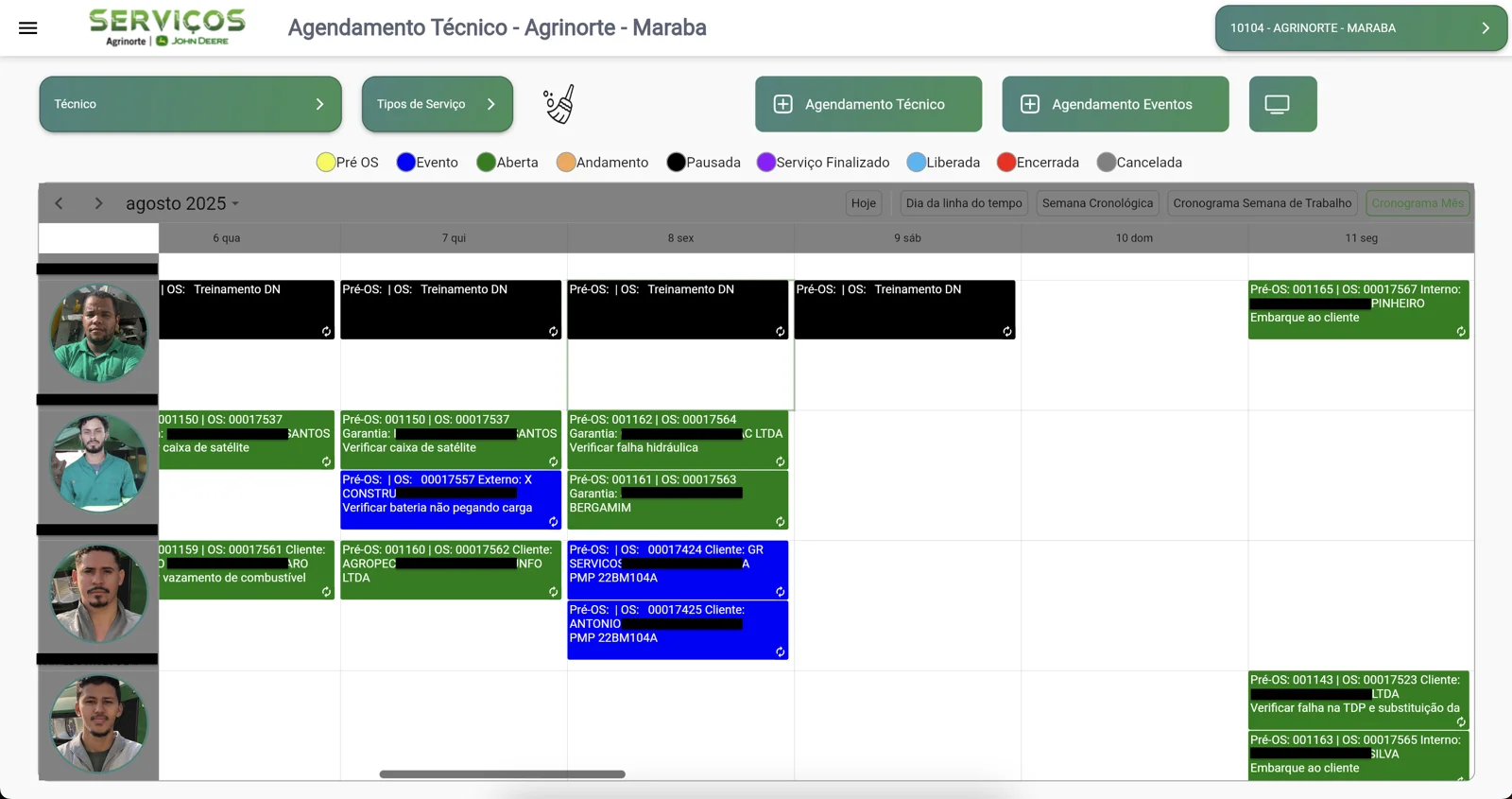Open the Saturday Treinamento DN event

coord(904,309)
